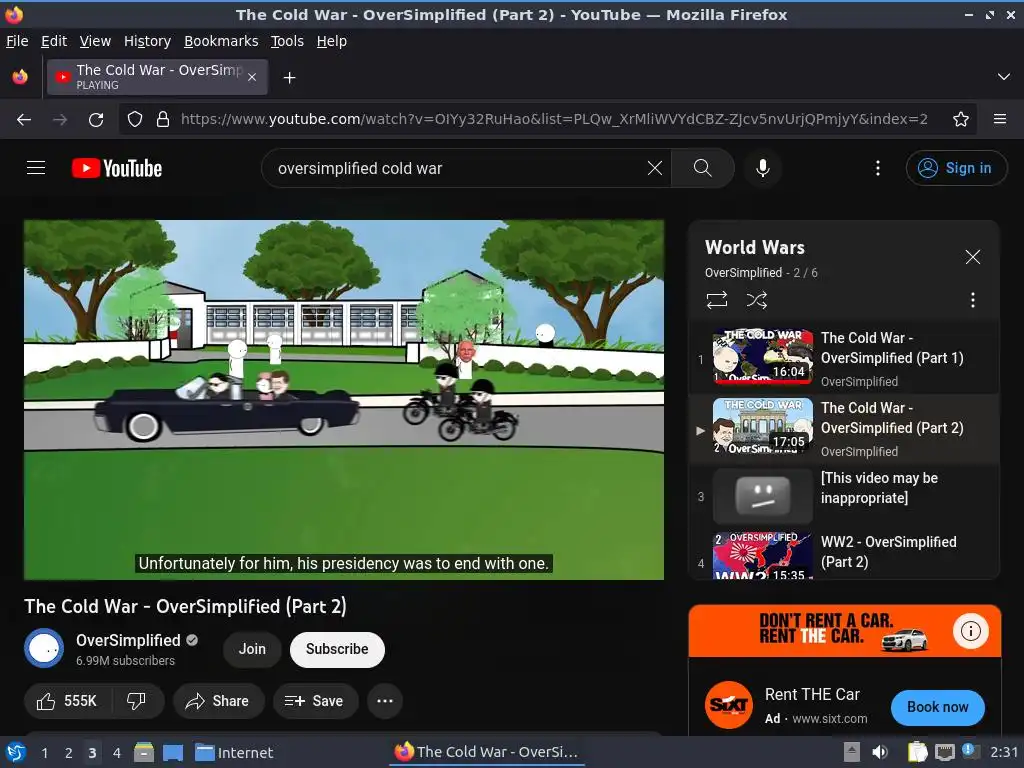Click the search magnifier button
The width and height of the screenshot is (1024, 768).
(x=703, y=168)
